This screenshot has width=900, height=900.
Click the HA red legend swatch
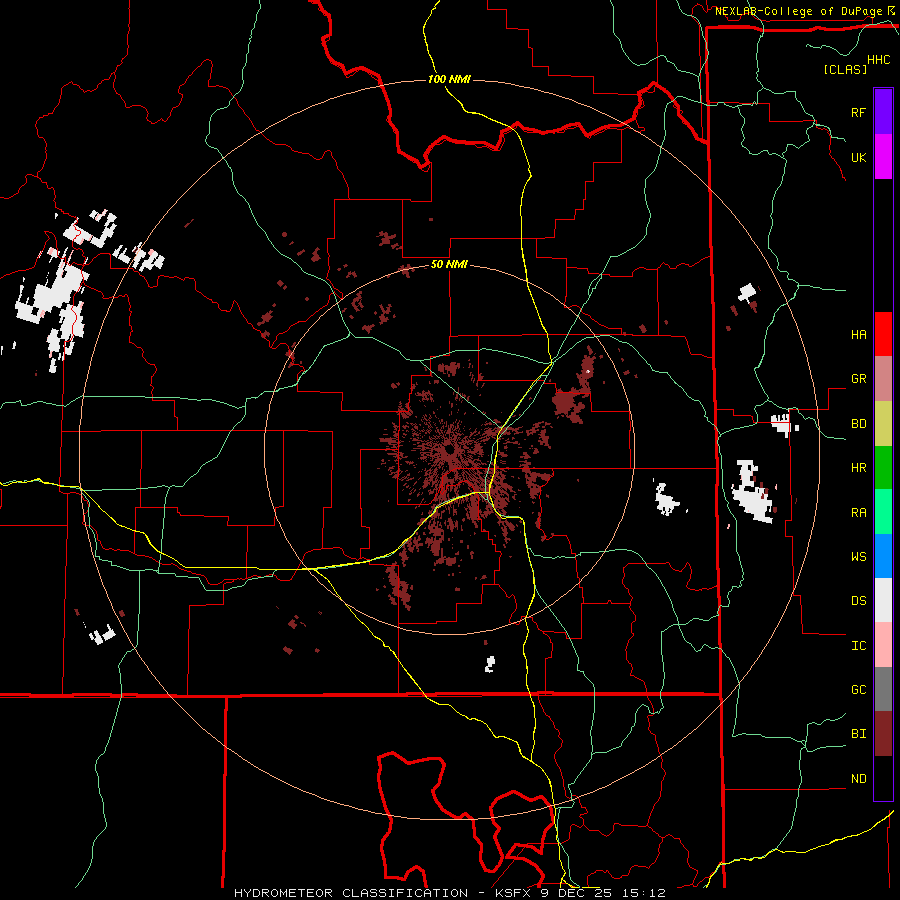[883, 334]
